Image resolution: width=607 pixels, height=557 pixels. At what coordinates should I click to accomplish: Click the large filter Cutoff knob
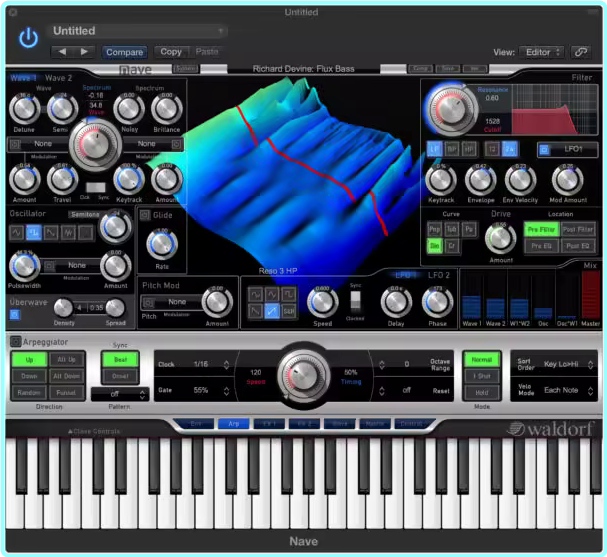pyautogui.click(x=451, y=110)
